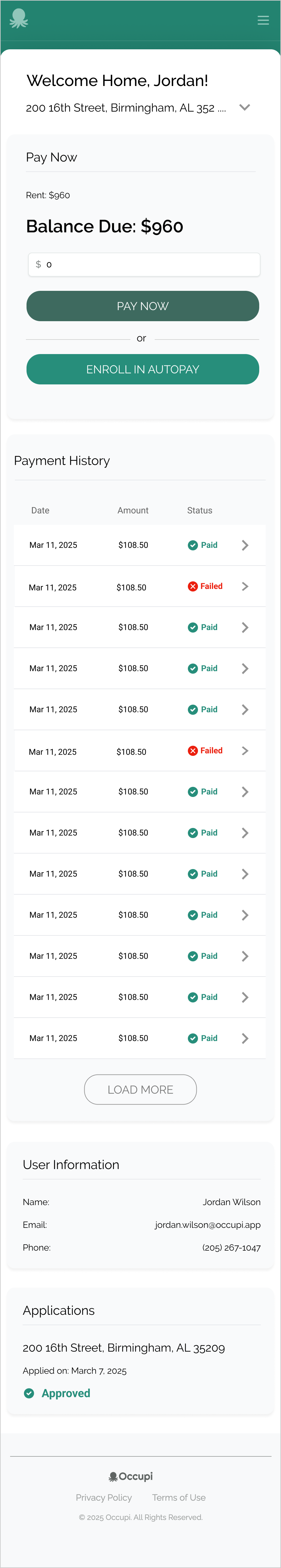This screenshot has width=281, height=1568.
Task: Click the Occupi octopus logo in header
Action: [19, 18]
